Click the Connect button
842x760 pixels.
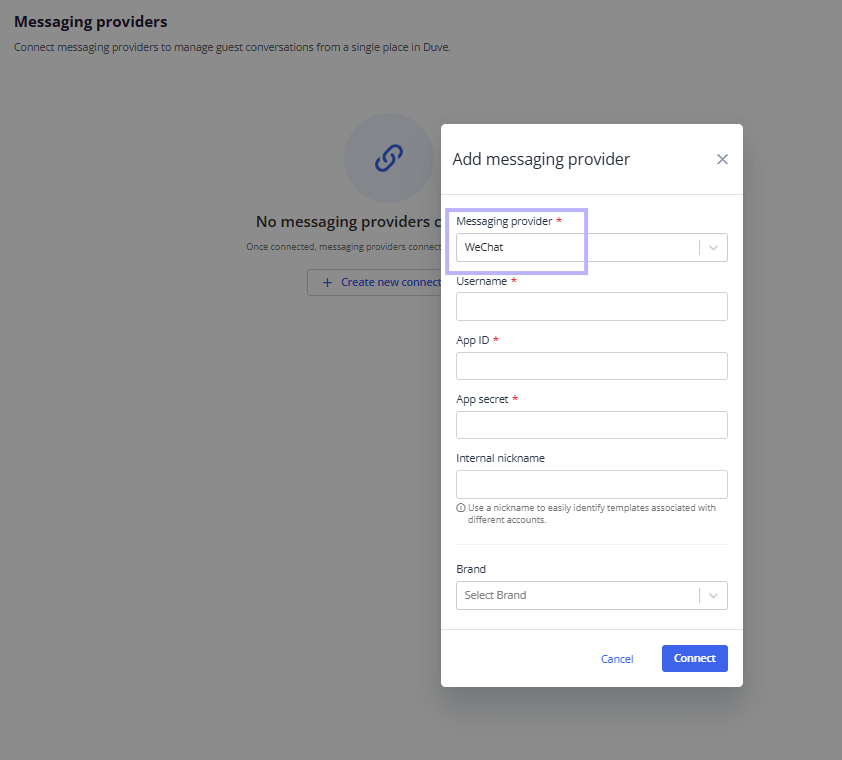pyautogui.click(x=694, y=658)
